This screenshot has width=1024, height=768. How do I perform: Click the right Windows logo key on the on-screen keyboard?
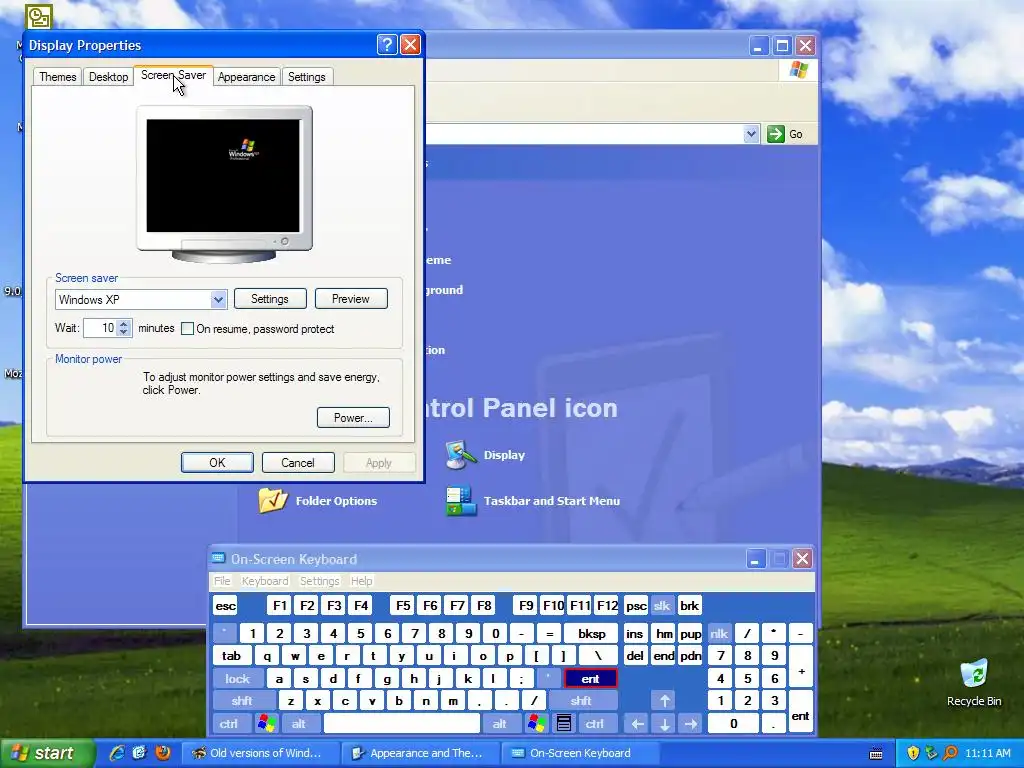tap(537, 724)
